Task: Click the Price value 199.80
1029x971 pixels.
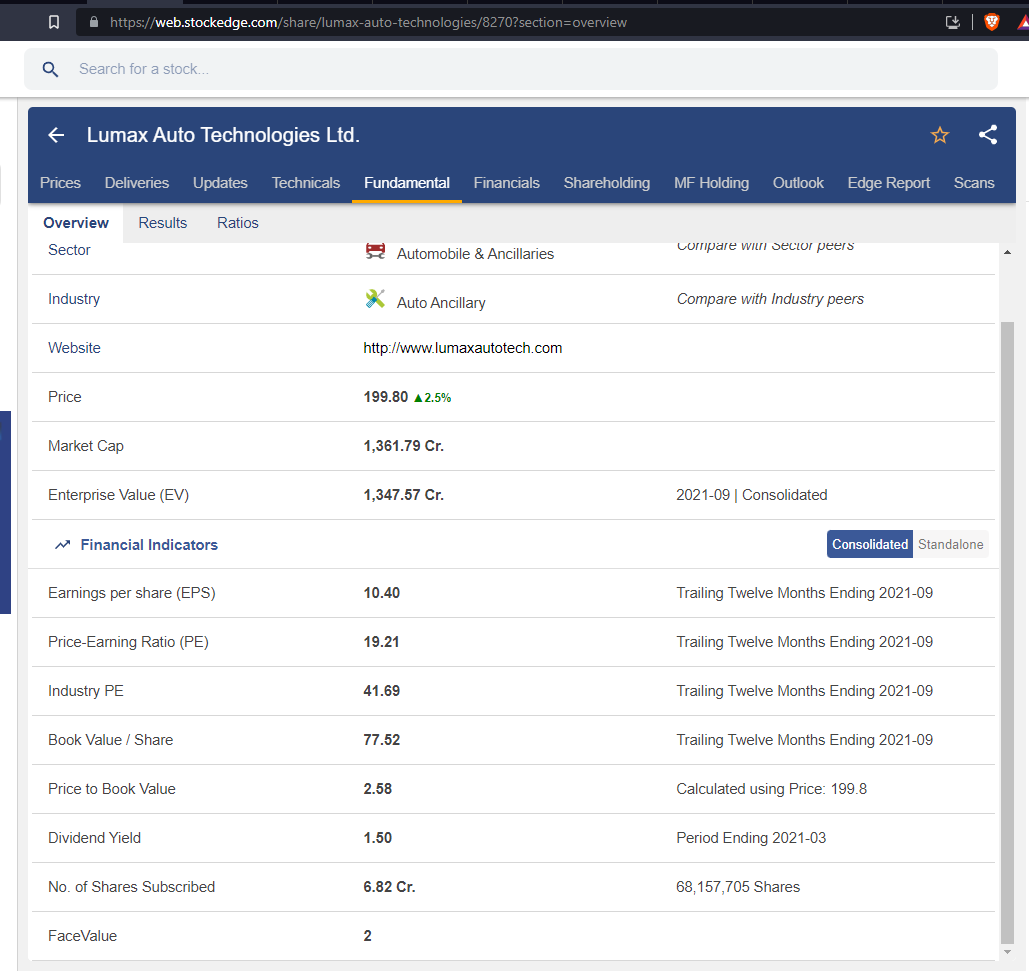Action: (386, 397)
